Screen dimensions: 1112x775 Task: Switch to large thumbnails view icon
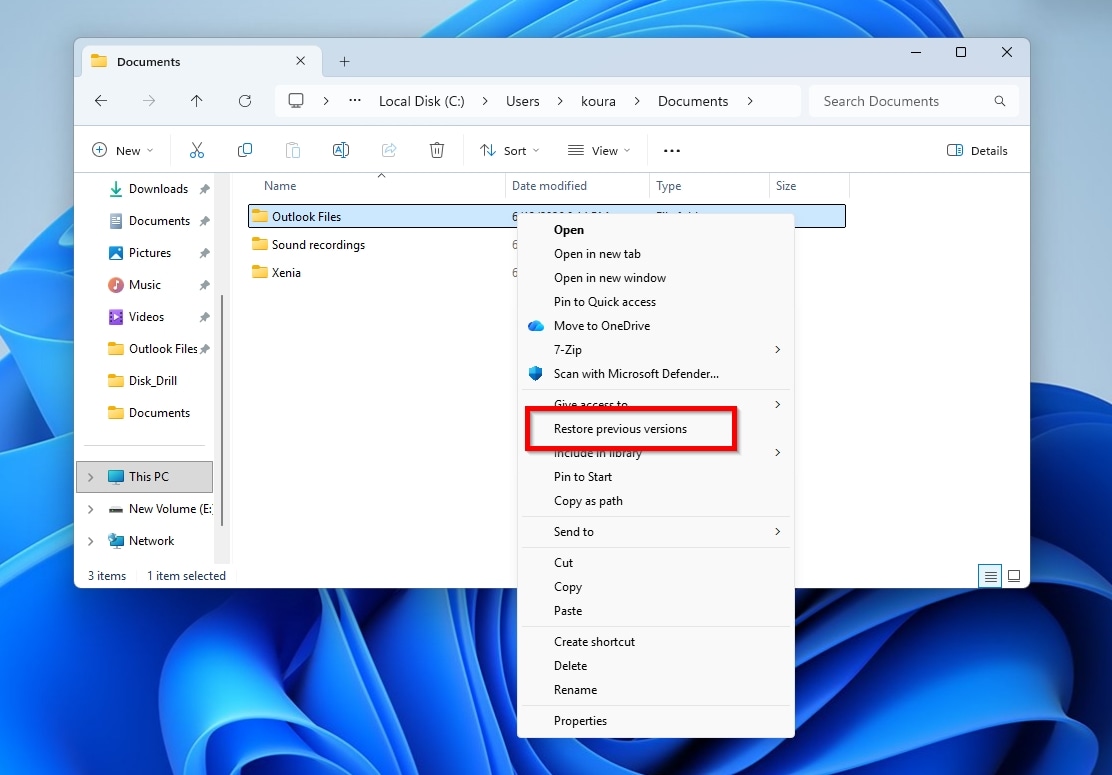click(x=1014, y=576)
